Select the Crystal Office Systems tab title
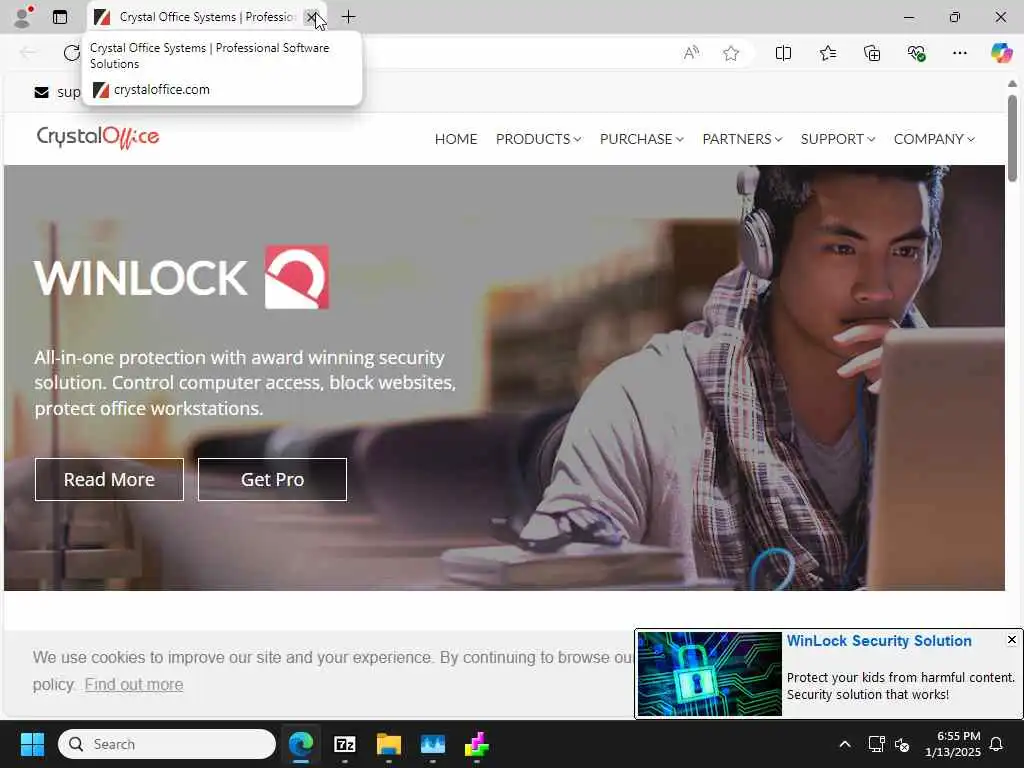Image resolution: width=1024 pixels, height=768 pixels. (x=206, y=17)
